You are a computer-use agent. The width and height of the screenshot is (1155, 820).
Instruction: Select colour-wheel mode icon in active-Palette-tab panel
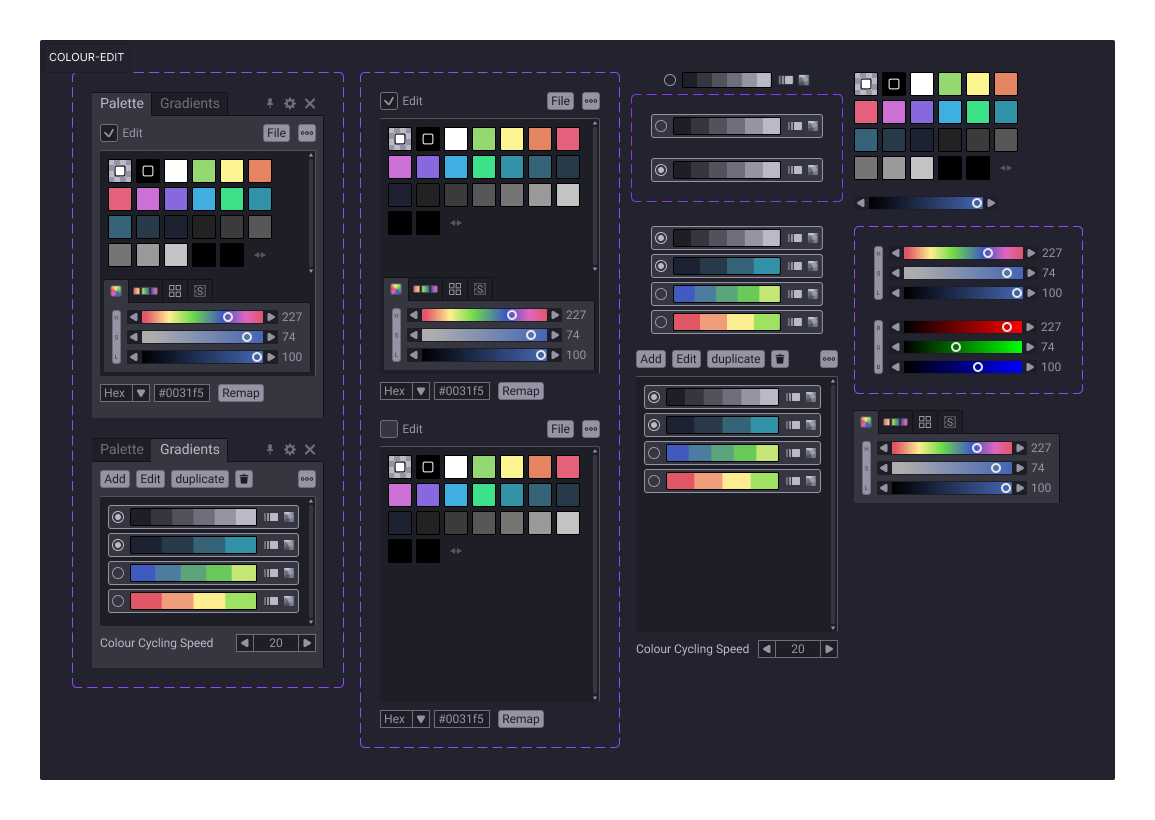click(x=116, y=291)
